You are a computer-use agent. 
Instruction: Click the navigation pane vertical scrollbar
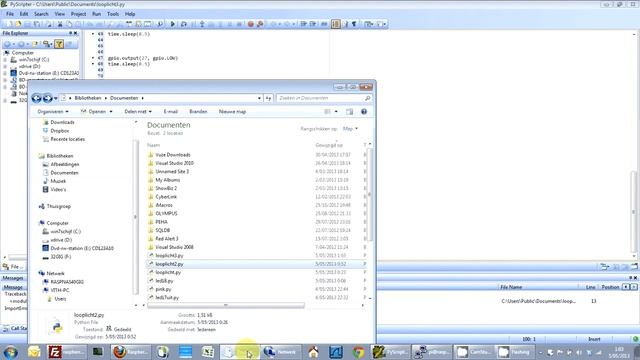[136, 217]
